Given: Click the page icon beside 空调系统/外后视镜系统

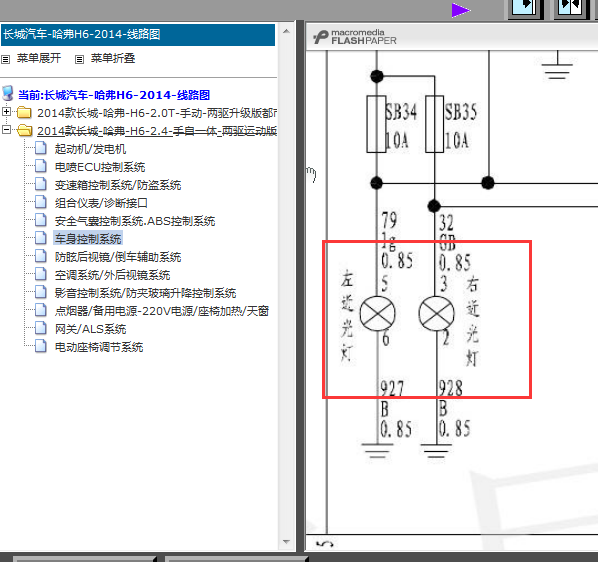Looking at the screenshot, I should (x=41, y=275).
